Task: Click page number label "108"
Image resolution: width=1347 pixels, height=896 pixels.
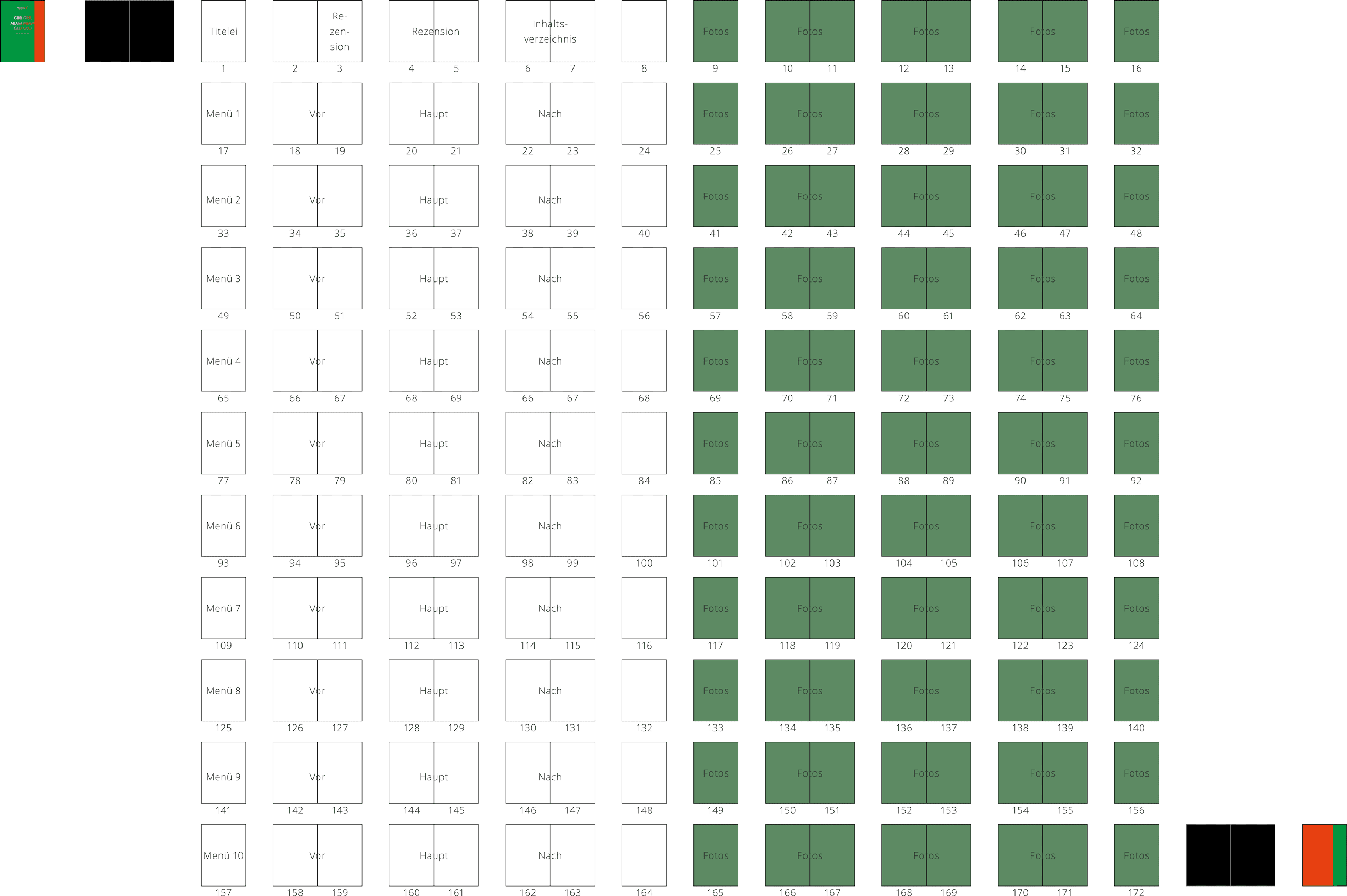Action: click(x=1136, y=563)
